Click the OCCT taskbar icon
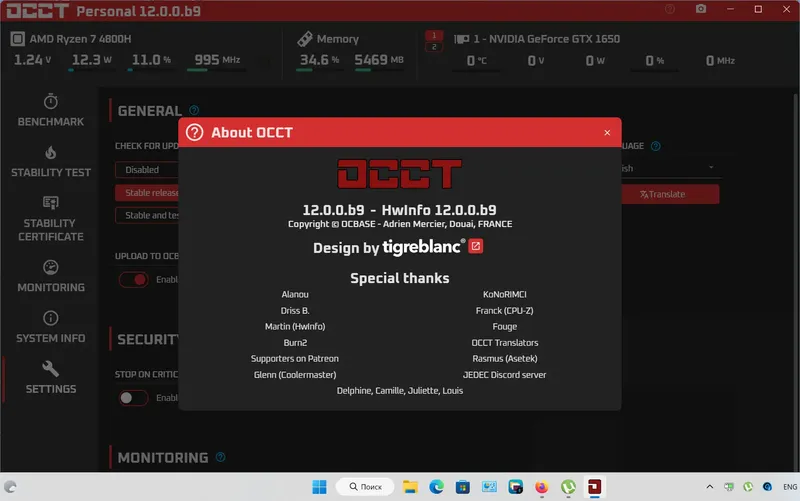 (x=594, y=487)
